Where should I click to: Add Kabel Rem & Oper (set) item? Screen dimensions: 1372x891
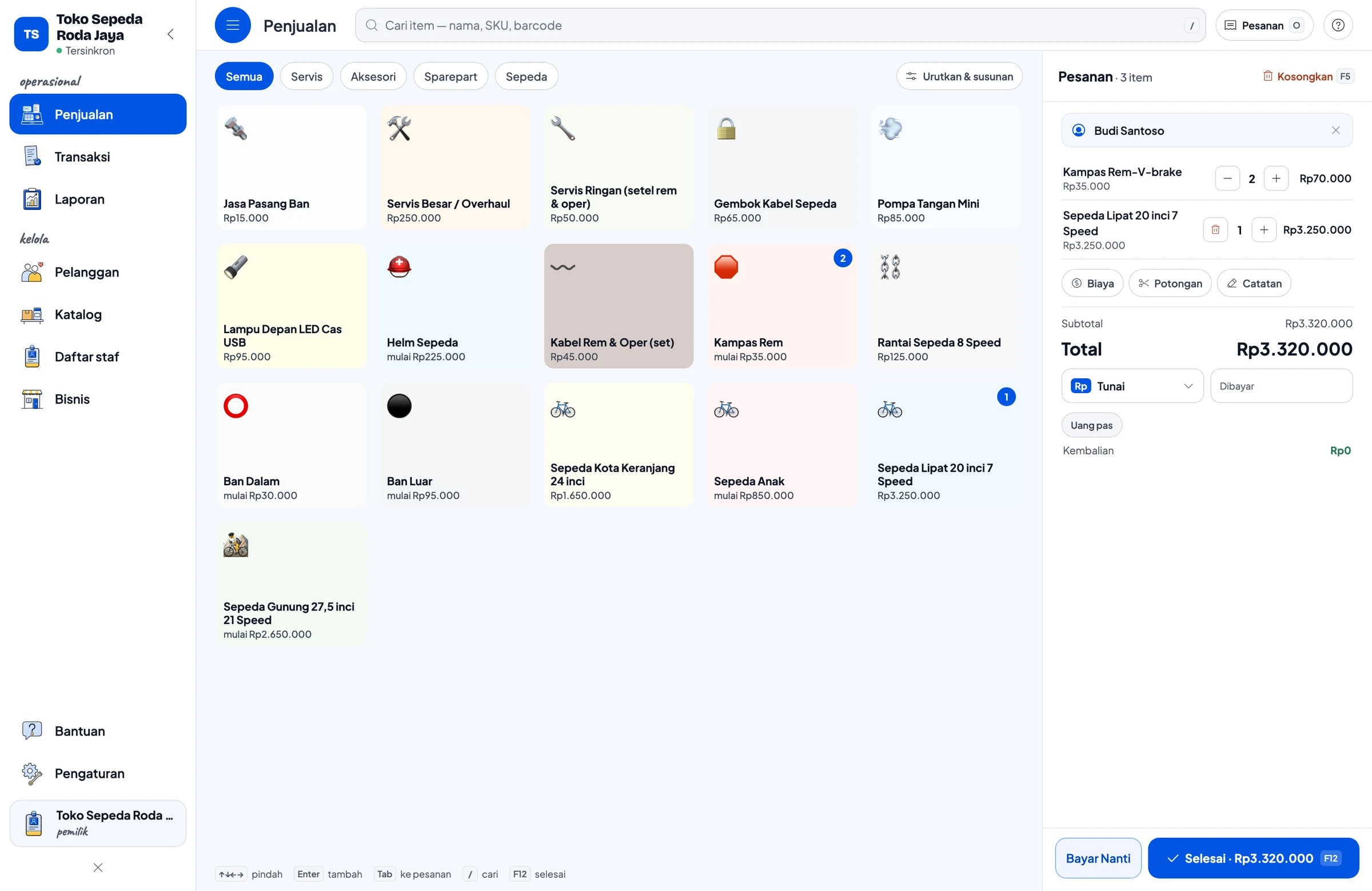pyautogui.click(x=619, y=306)
